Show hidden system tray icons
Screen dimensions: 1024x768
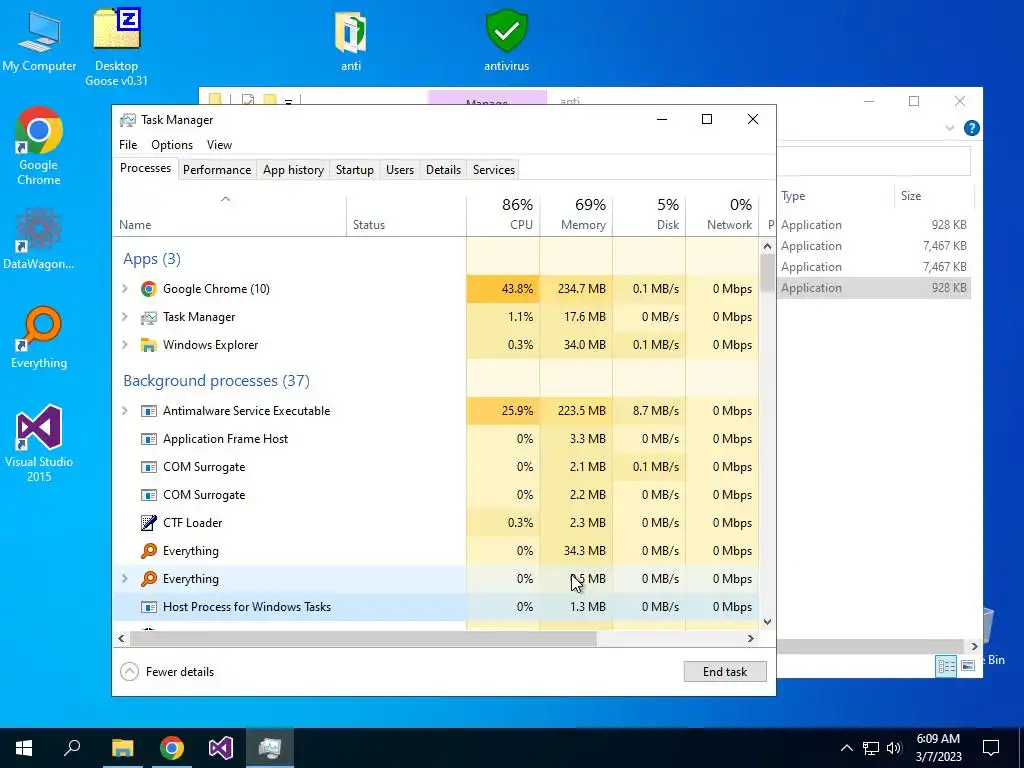click(846, 748)
